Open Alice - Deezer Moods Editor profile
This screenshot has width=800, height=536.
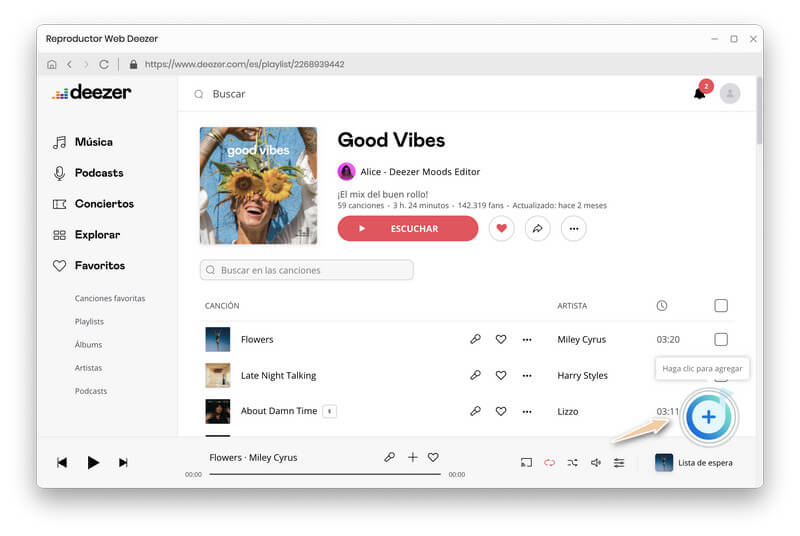tap(420, 172)
